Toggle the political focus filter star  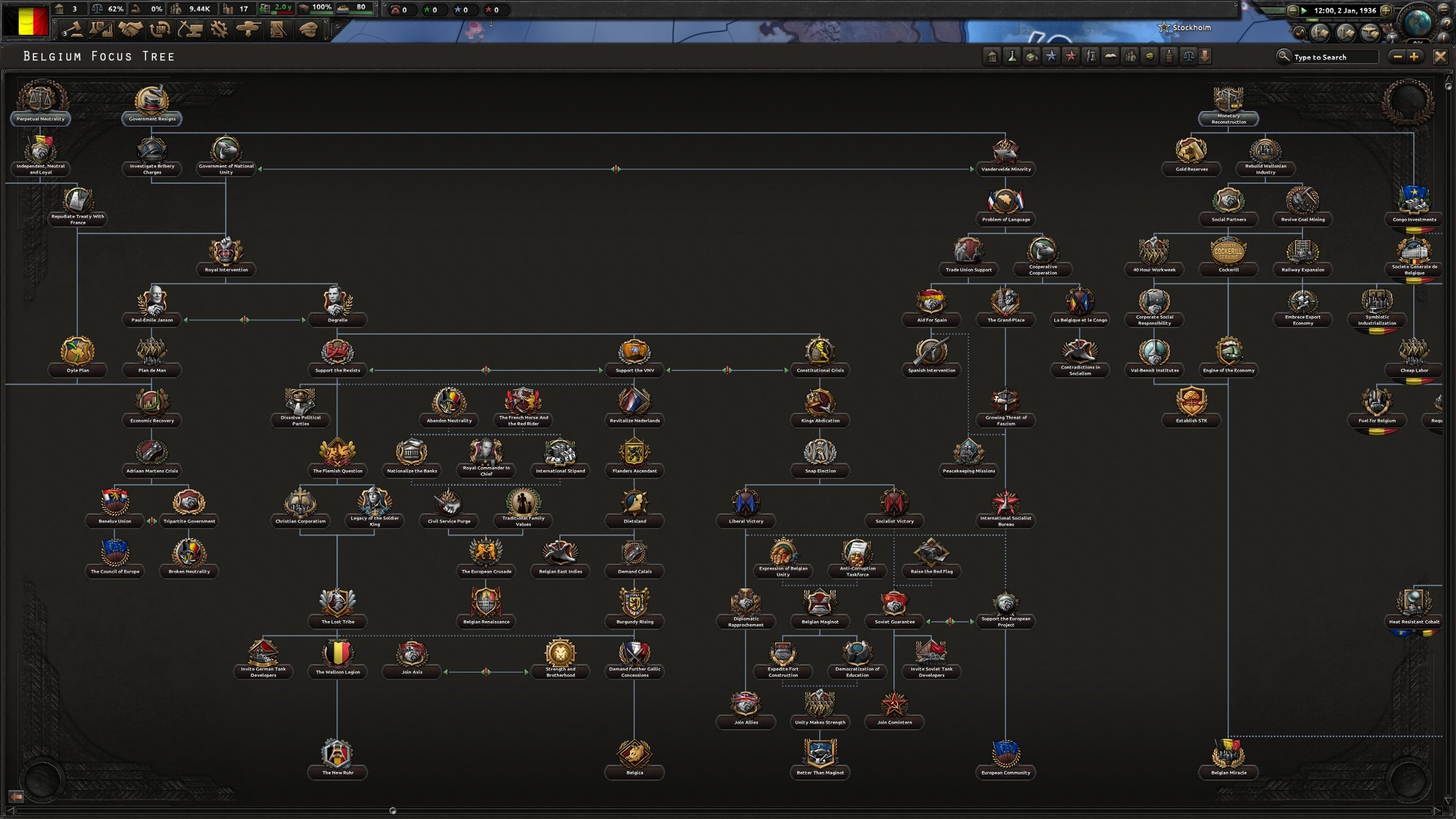click(1052, 56)
